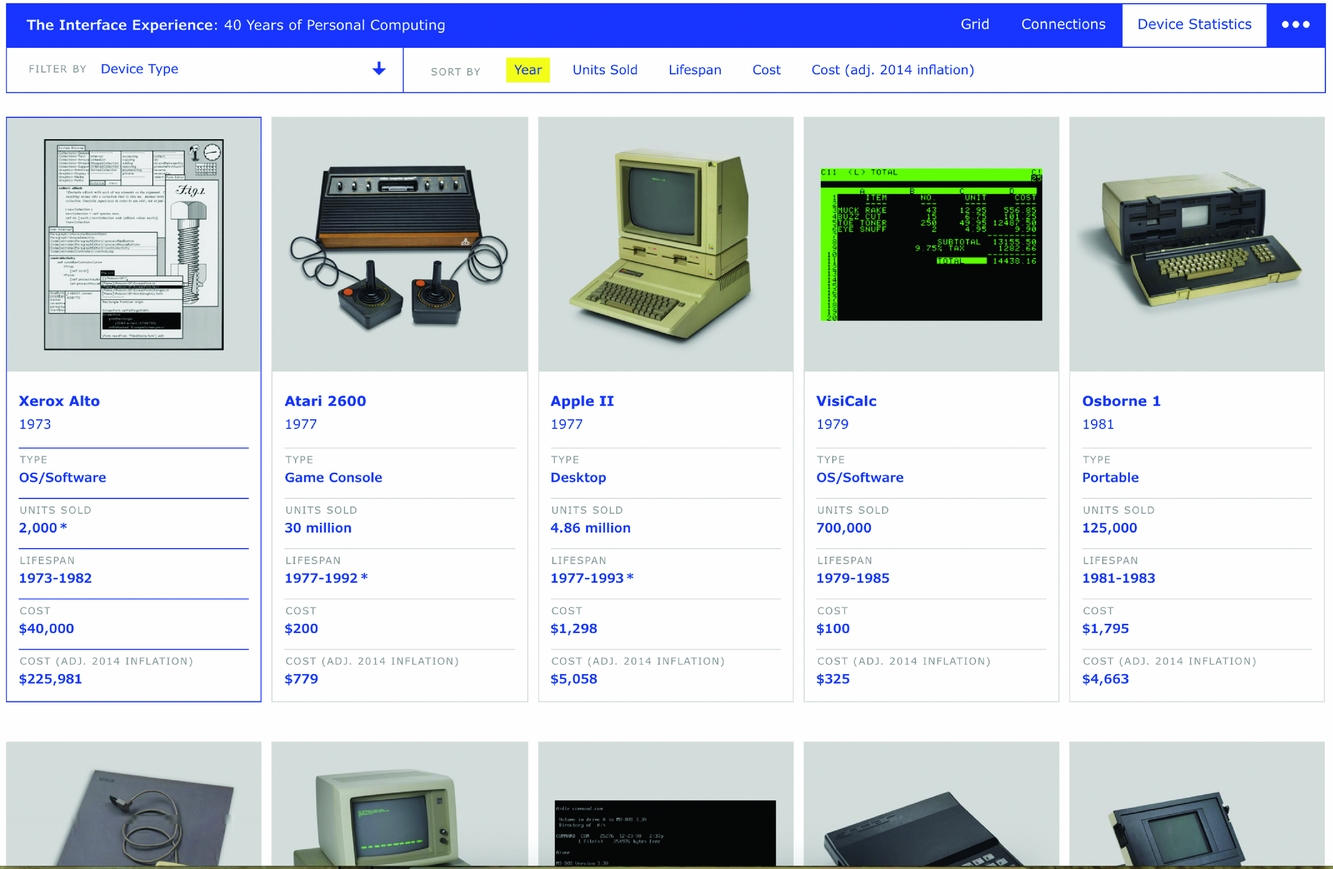Open the Apple II title link

click(582, 401)
